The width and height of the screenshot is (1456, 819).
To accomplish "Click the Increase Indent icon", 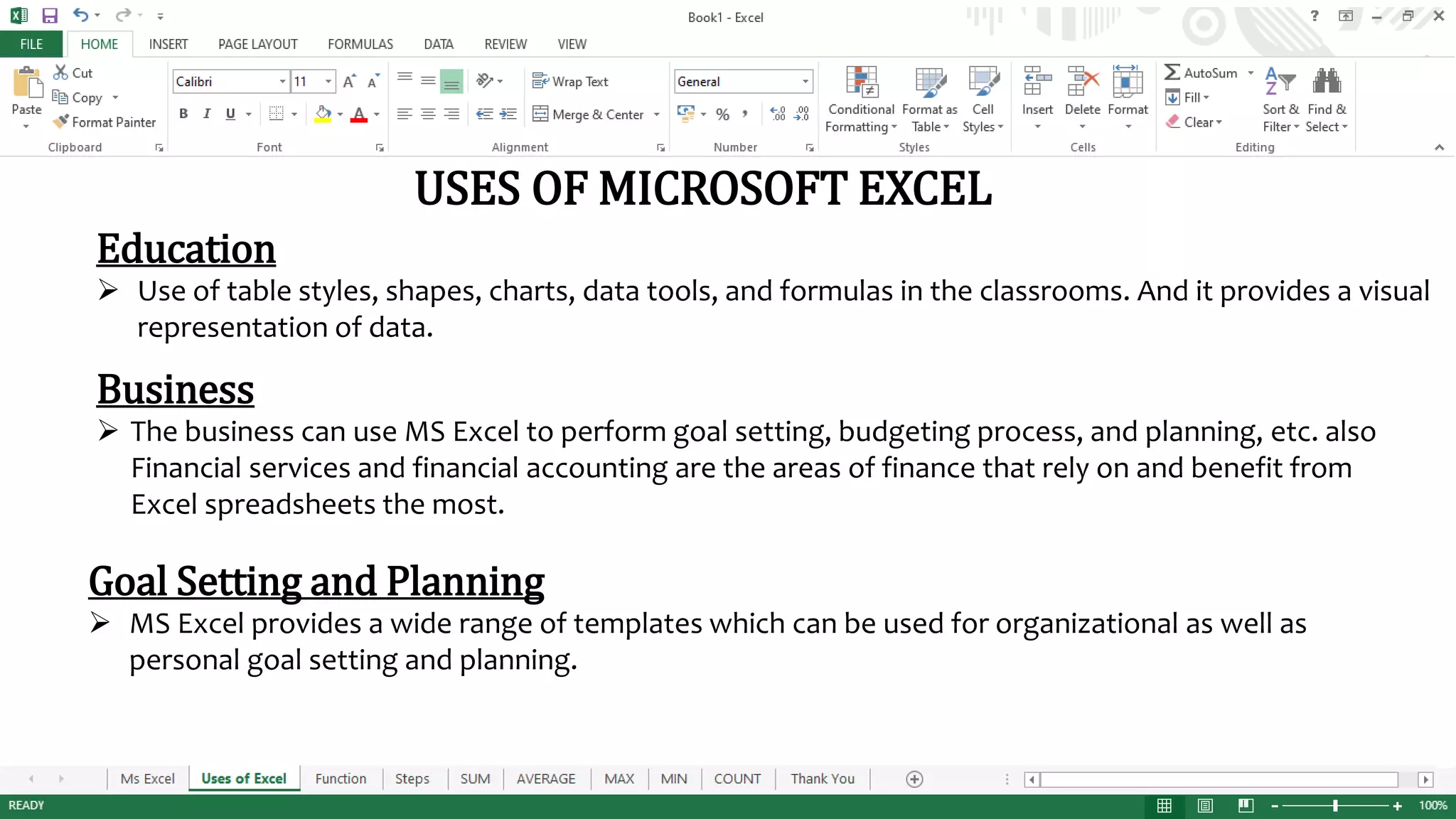I will [508, 114].
